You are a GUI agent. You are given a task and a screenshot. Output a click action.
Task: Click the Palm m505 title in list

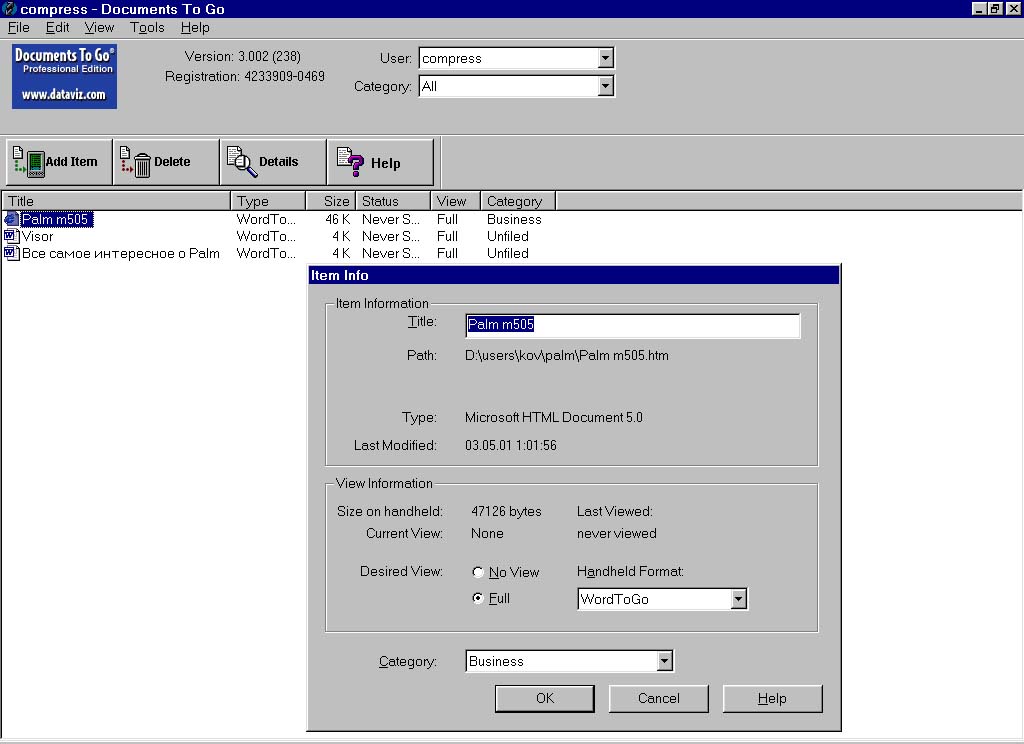(x=55, y=219)
